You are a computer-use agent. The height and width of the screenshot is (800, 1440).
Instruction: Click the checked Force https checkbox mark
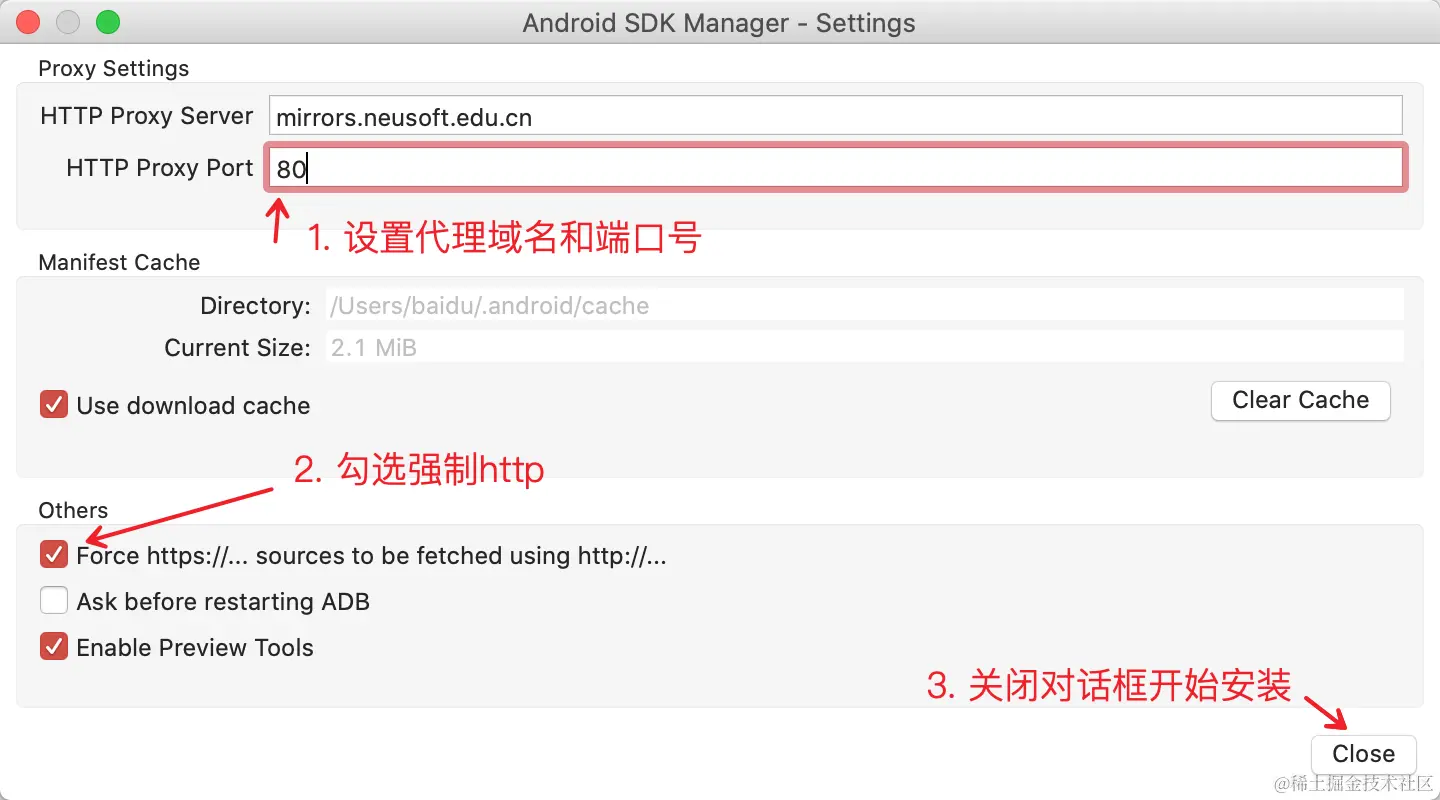(54, 554)
